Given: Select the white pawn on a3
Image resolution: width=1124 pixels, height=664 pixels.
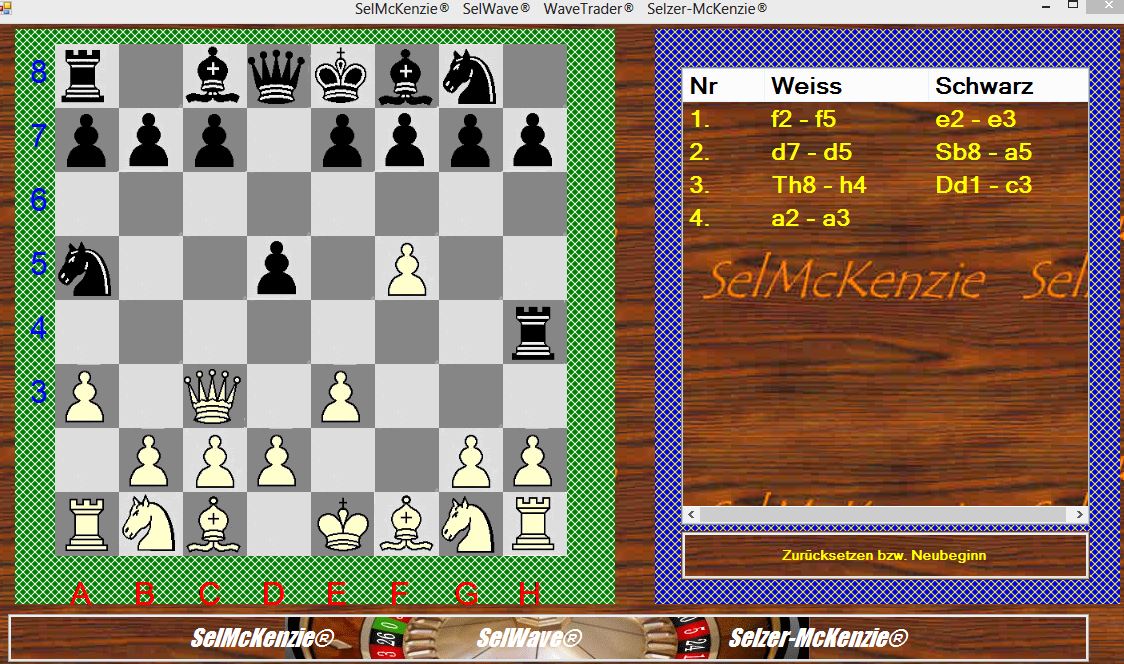Looking at the screenshot, I should (x=87, y=396).
